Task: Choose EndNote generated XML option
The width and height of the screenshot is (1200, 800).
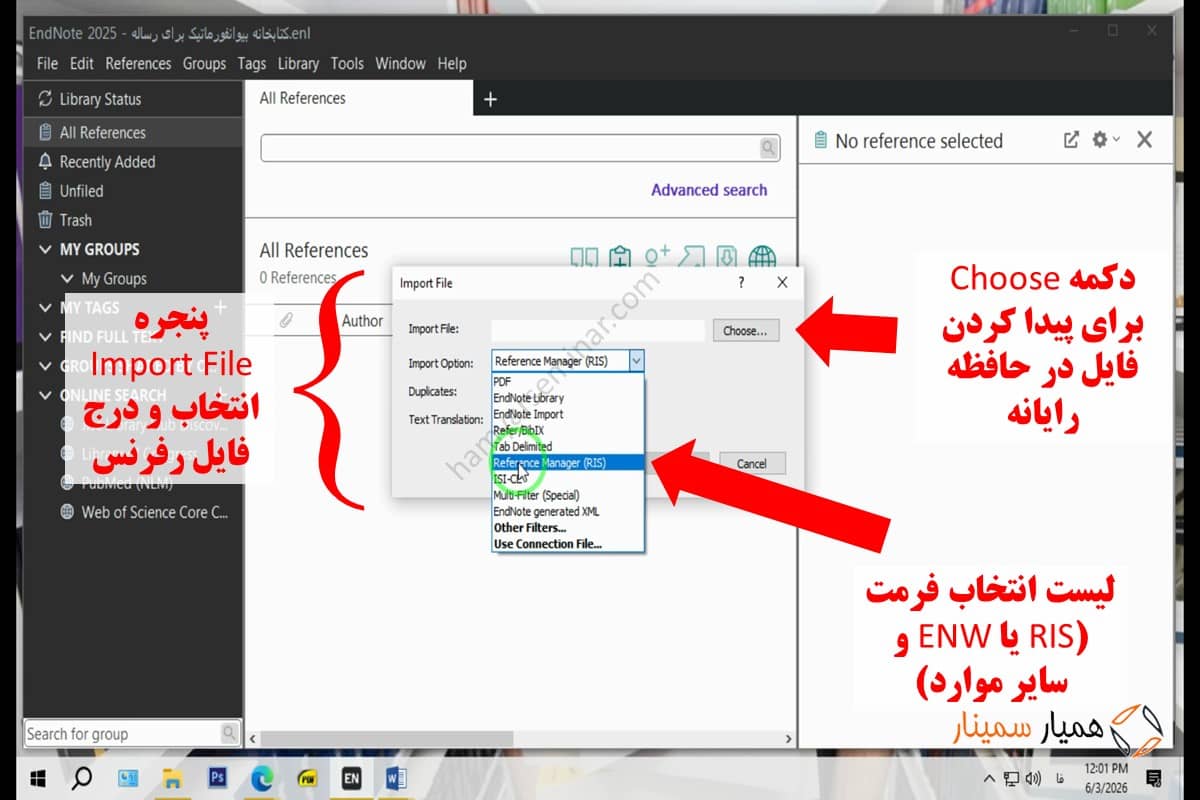Action: pyautogui.click(x=568, y=511)
